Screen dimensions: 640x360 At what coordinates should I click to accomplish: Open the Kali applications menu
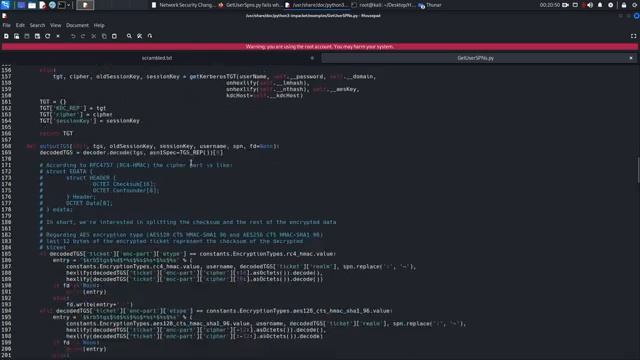[5, 5]
